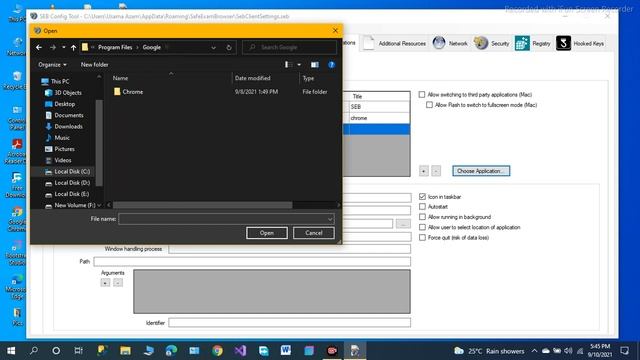640x360 pixels.
Task: Click the Open button
Action: (267, 233)
